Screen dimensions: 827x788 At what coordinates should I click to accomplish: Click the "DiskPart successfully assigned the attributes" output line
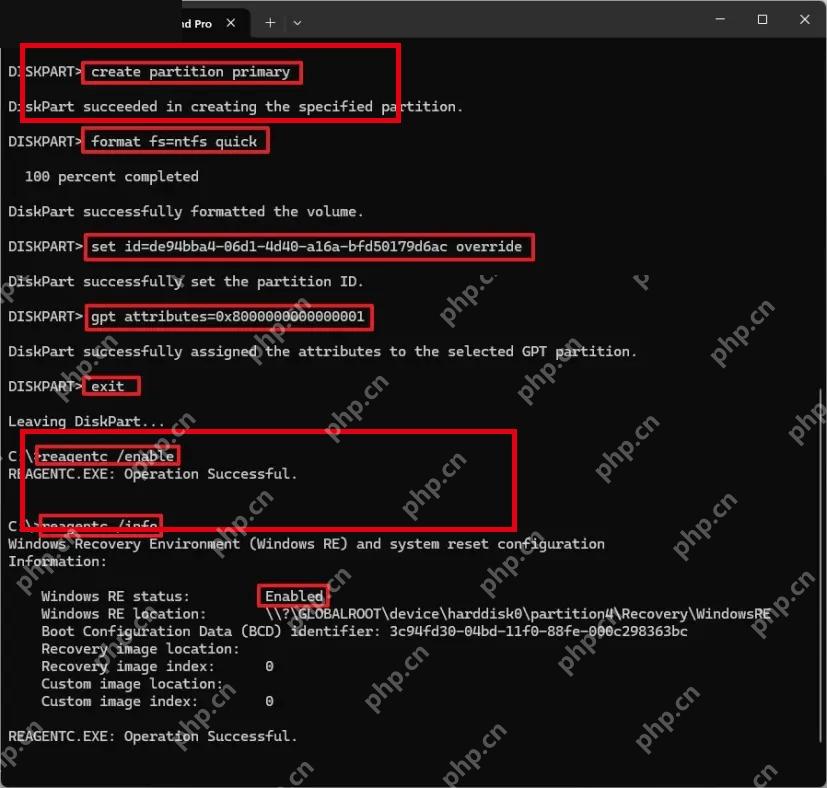coord(322,352)
